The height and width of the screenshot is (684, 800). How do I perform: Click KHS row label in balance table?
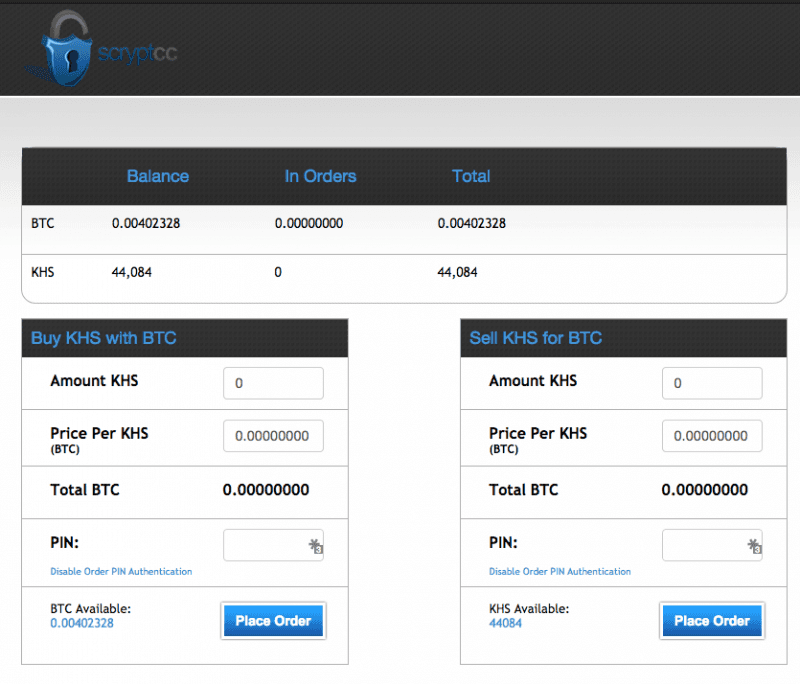click(x=42, y=272)
